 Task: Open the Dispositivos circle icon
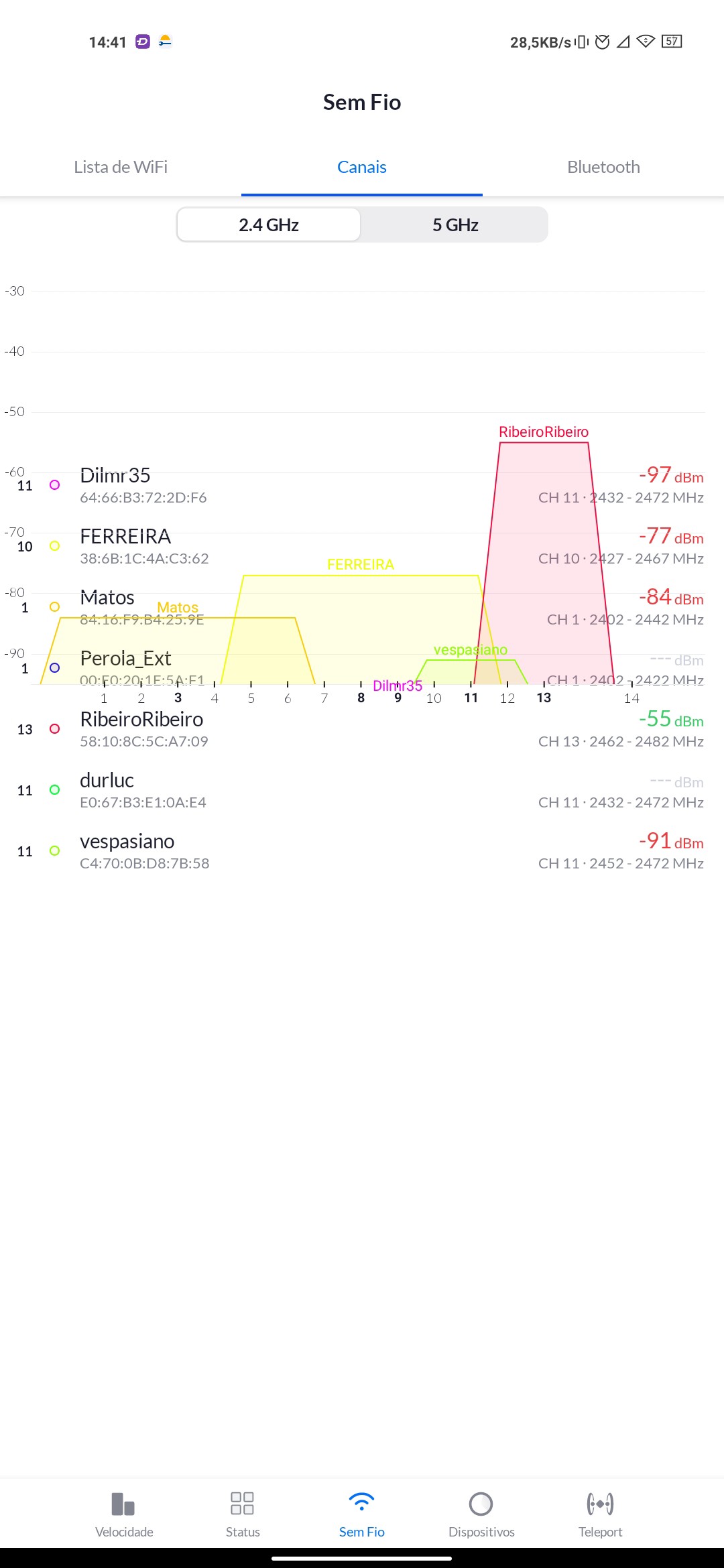(481, 1504)
